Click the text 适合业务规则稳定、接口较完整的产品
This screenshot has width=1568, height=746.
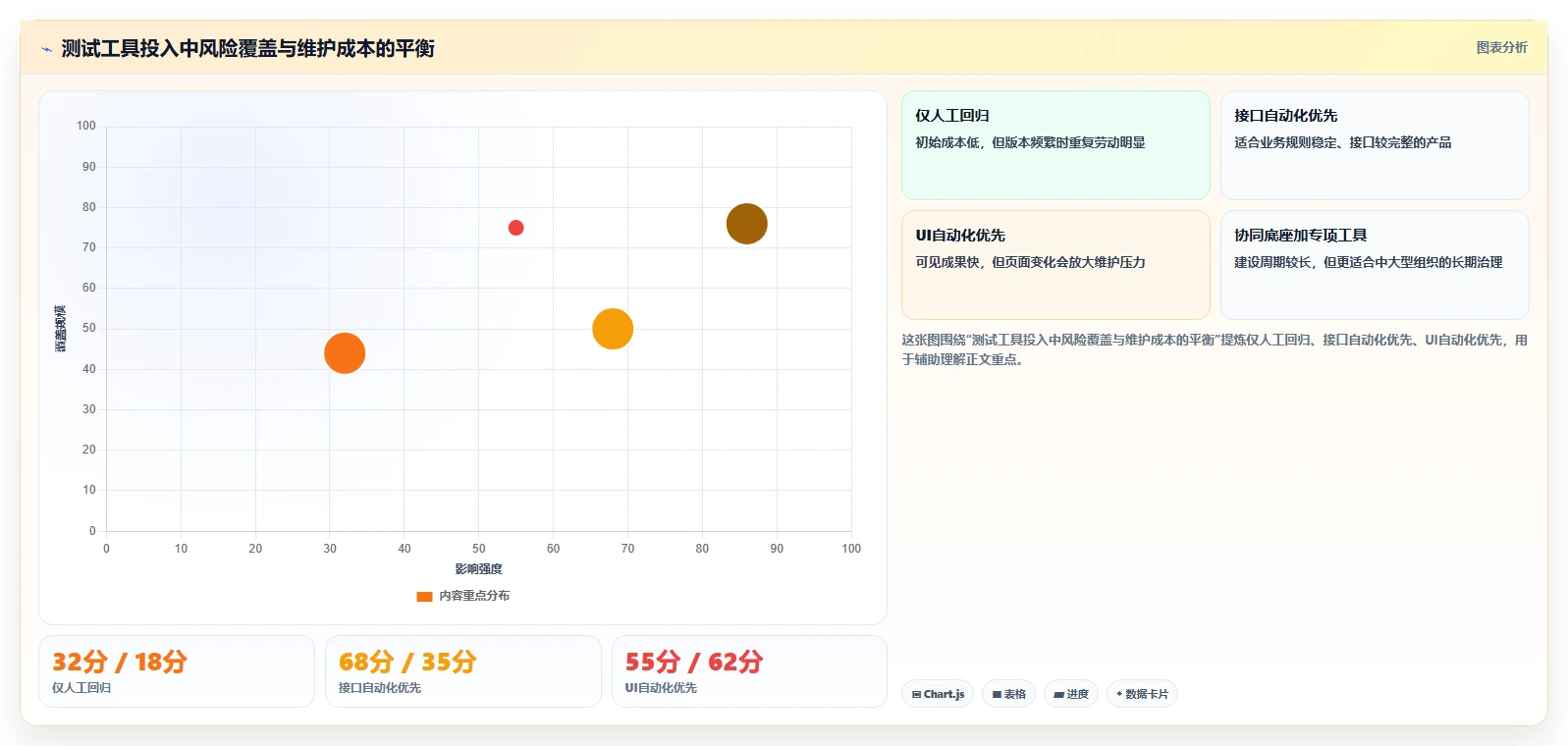pyautogui.click(x=1342, y=142)
